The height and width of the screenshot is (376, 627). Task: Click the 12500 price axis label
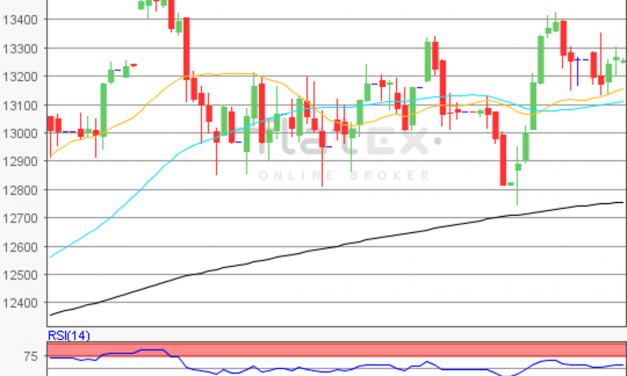click(x=20, y=275)
